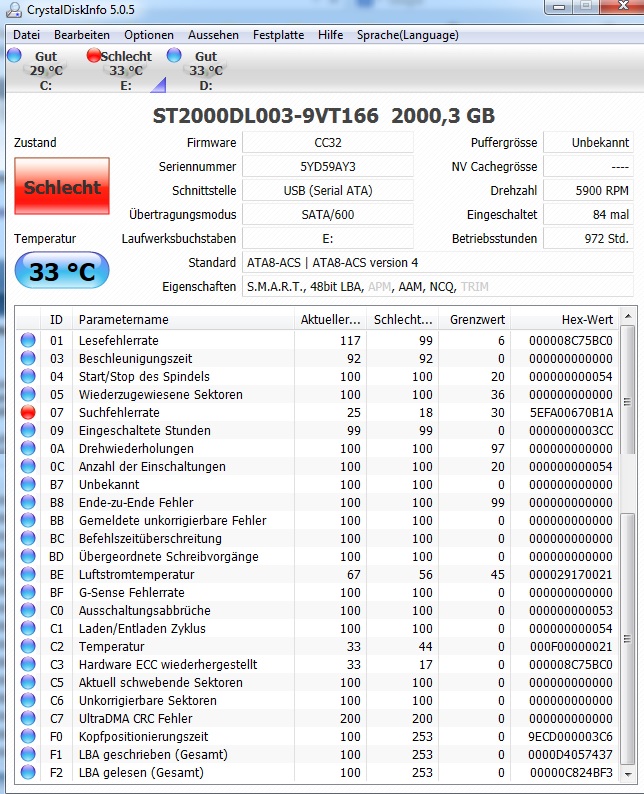Open the Optionen menu
The image size is (644, 794).
(x=149, y=35)
